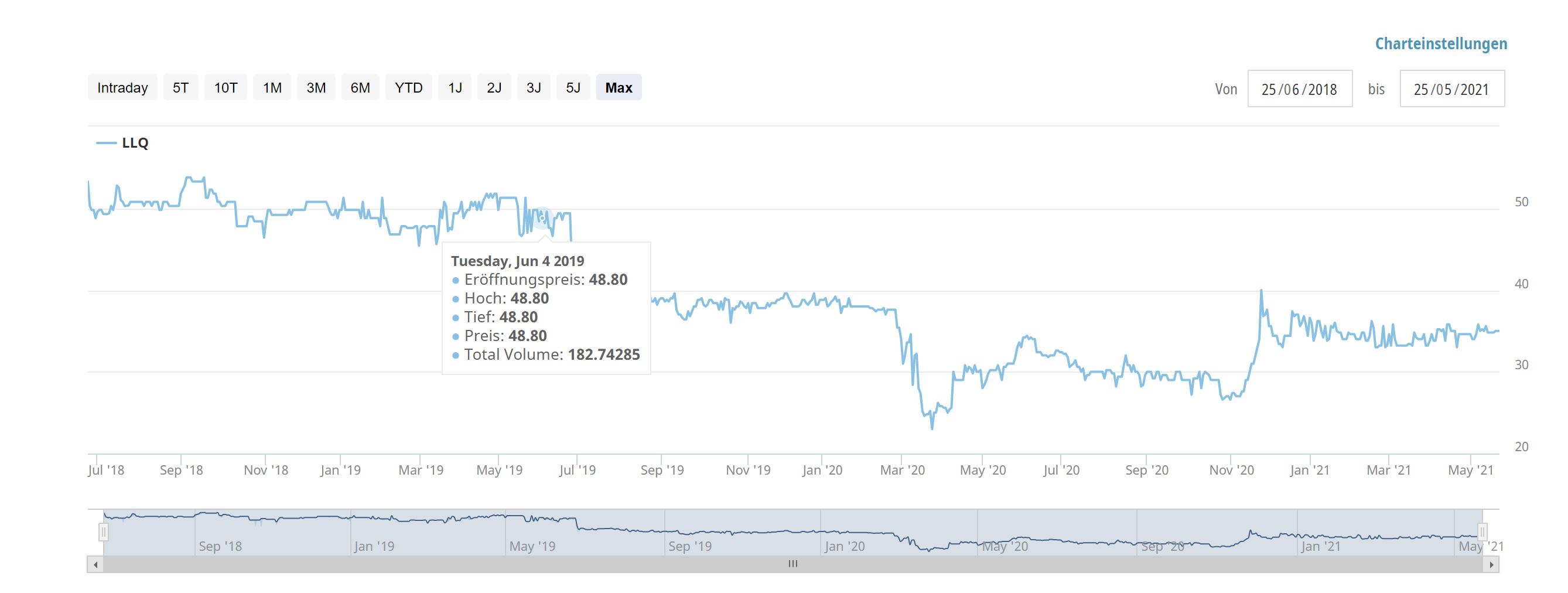
Task: Select the 1M range button
Action: point(272,88)
